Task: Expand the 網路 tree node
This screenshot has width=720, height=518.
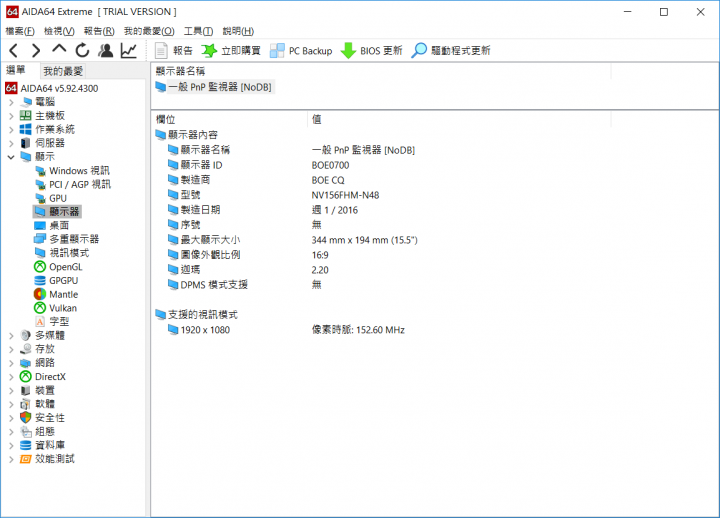Action: pyautogui.click(x=11, y=363)
